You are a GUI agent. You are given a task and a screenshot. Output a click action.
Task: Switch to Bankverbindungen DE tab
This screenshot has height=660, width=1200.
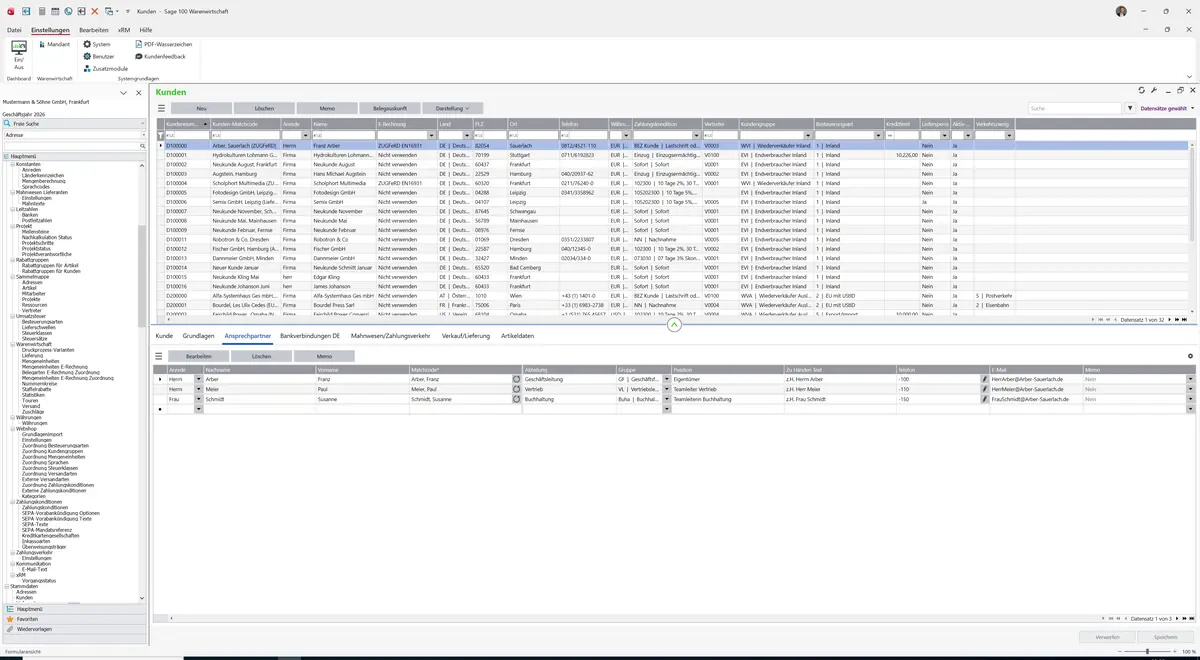click(310, 336)
